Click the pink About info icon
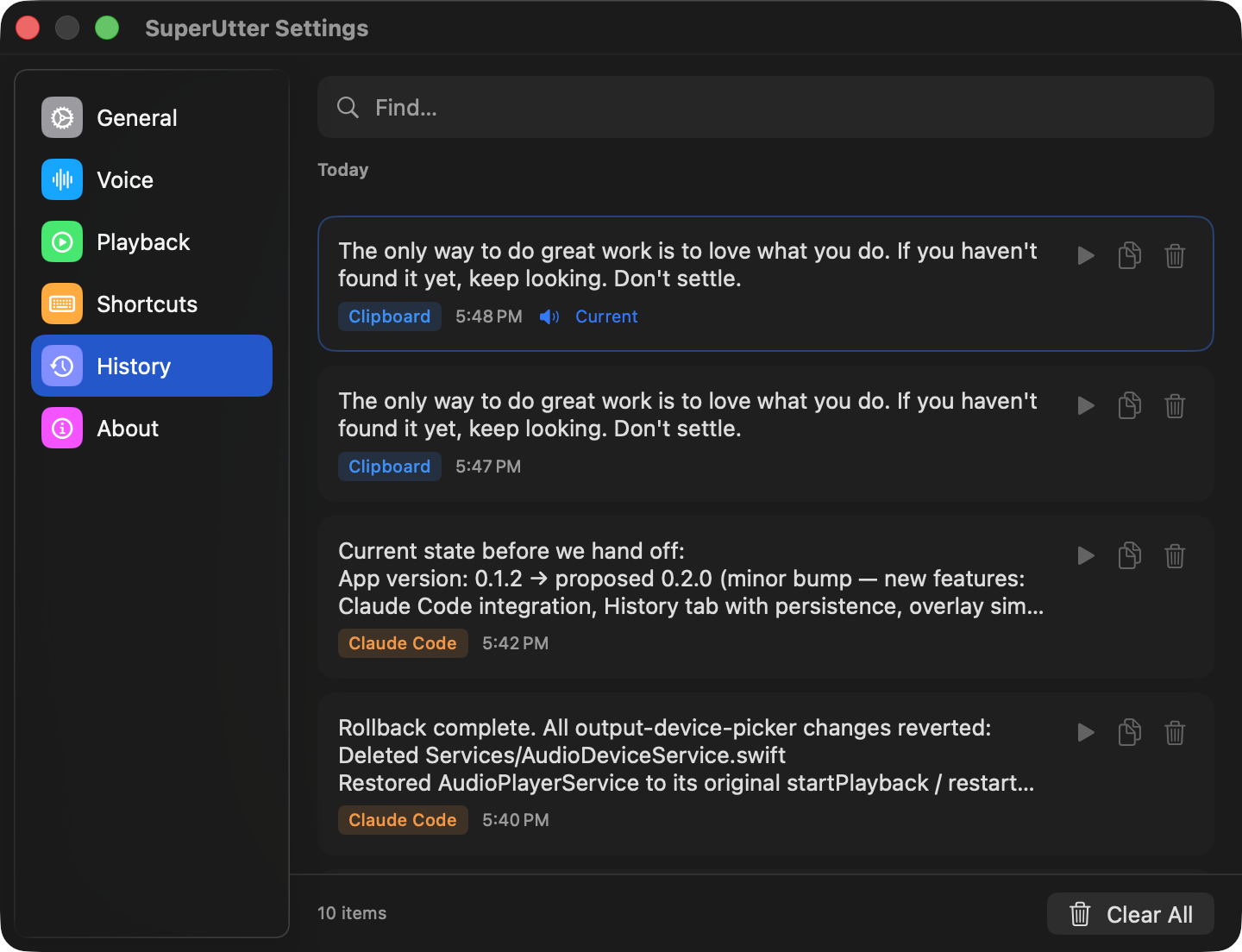 click(62, 428)
